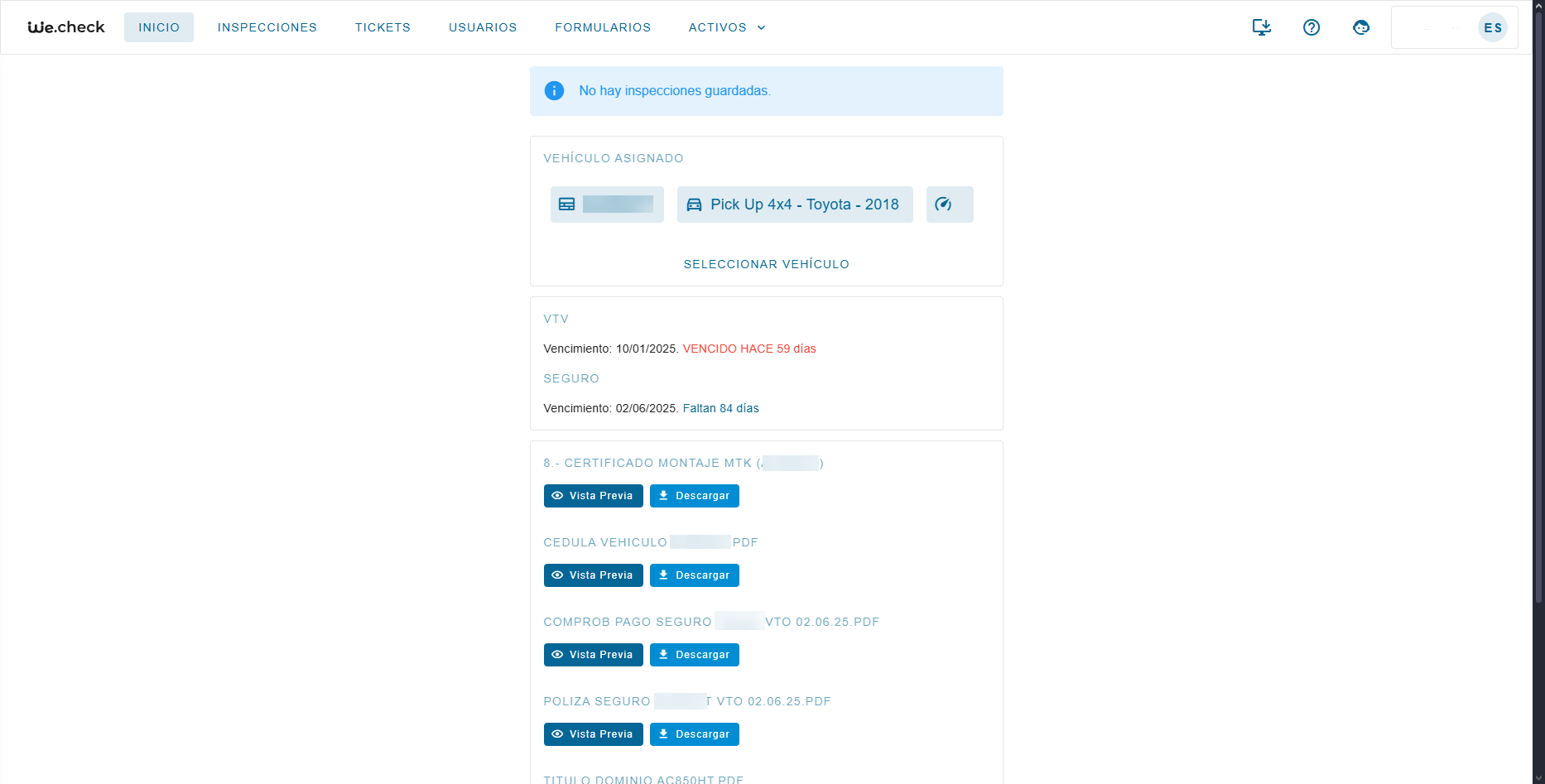
Task: Preview the Comprob Pago Seguro PDF
Action: point(593,655)
